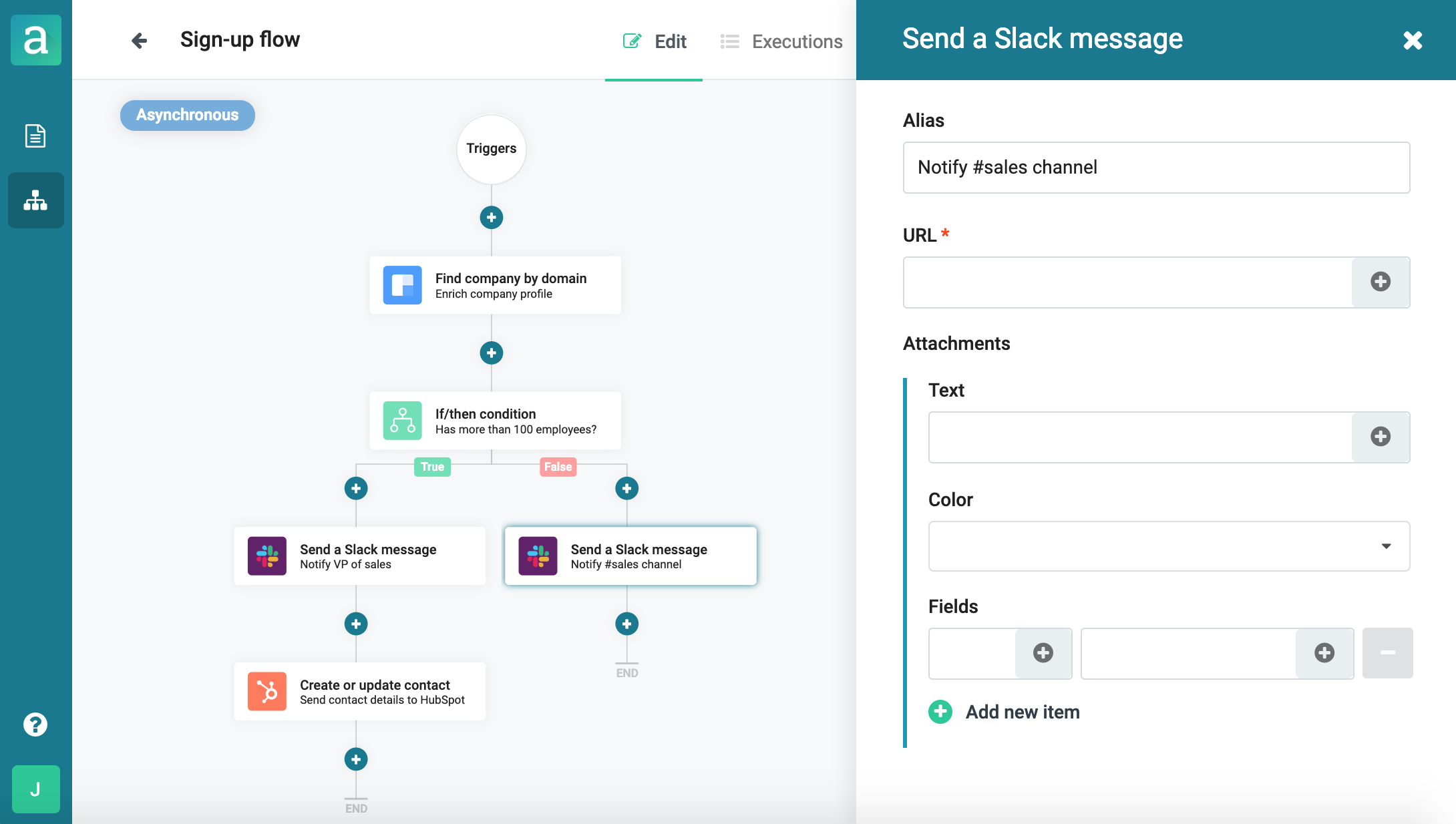Add a step below the Triggers node
Image resolution: width=1456 pixels, height=824 pixels.
point(492,217)
